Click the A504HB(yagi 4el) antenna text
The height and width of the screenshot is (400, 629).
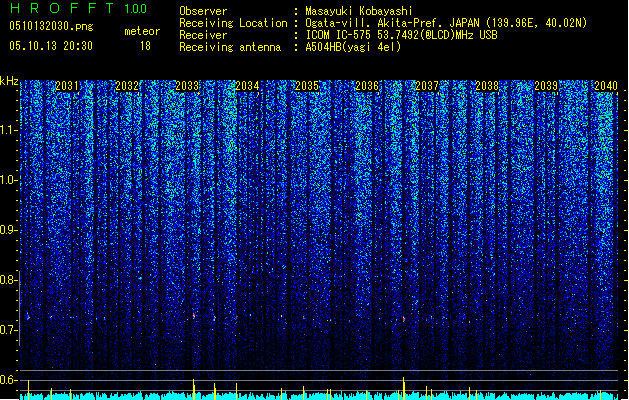[x=353, y=47]
